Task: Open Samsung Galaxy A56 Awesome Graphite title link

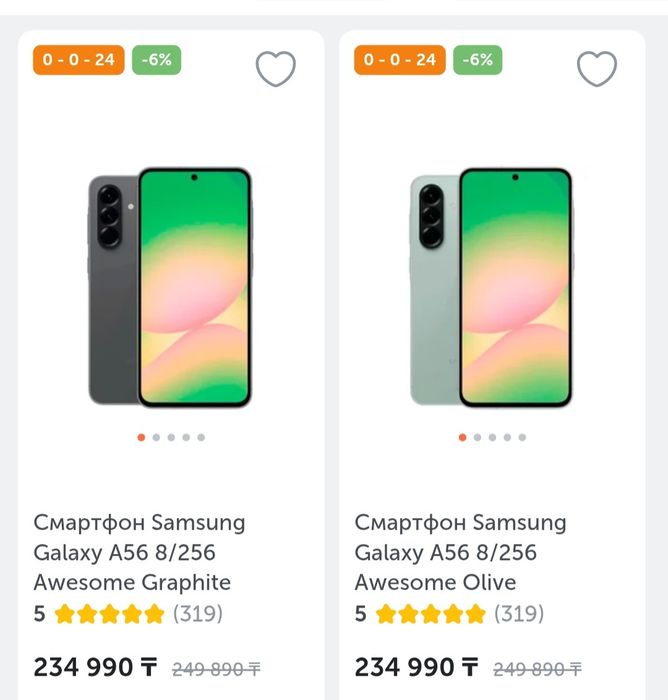Action: (x=139, y=552)
